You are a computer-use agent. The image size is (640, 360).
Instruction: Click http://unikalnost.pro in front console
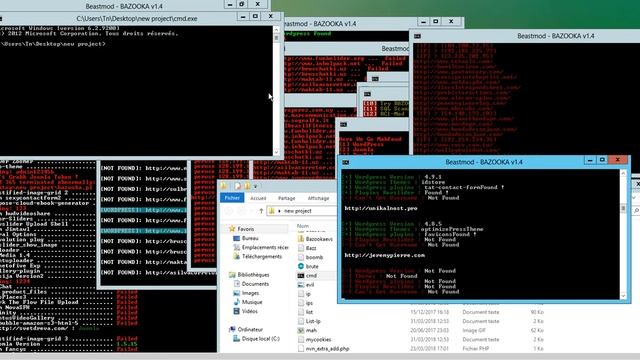point(381,208)
